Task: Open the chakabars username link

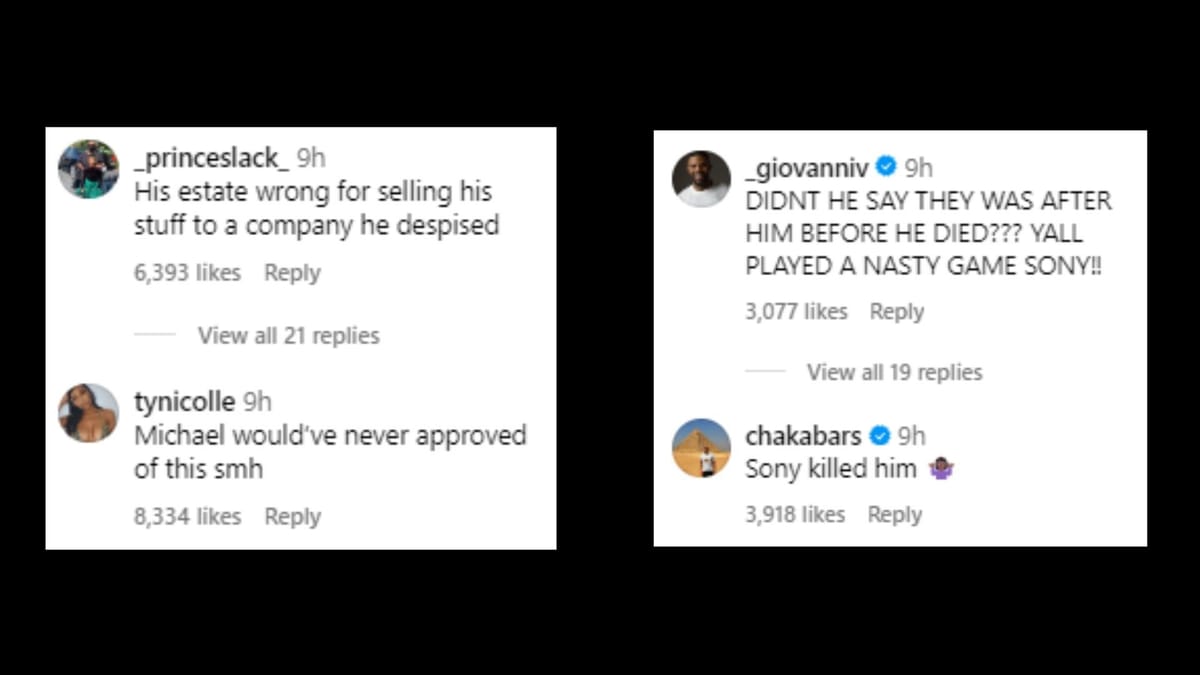Action: coord(804,436)
